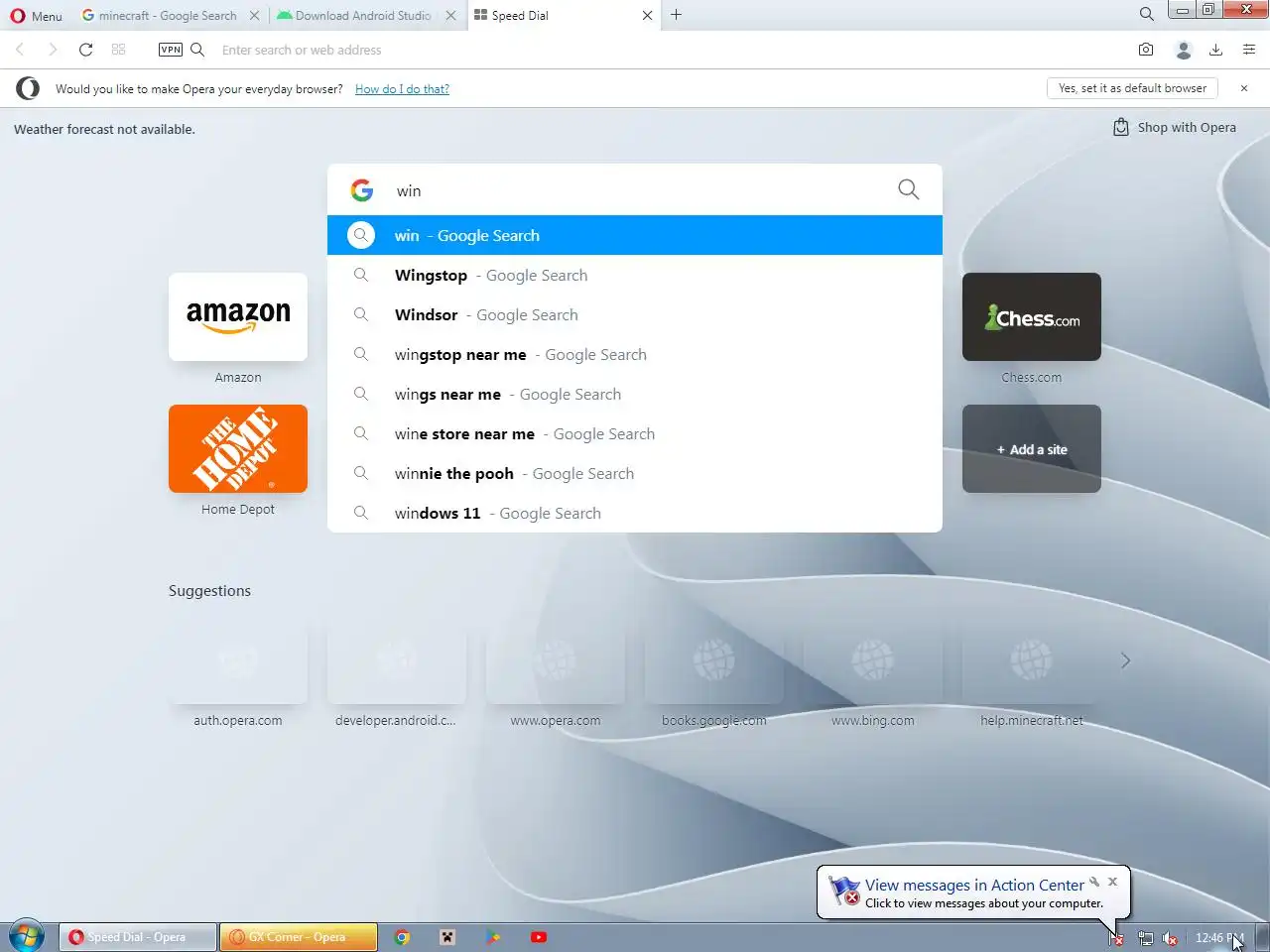Open the Home Depot speed dial tile
Screen dimensions: 1270x952
coord(238,448)
